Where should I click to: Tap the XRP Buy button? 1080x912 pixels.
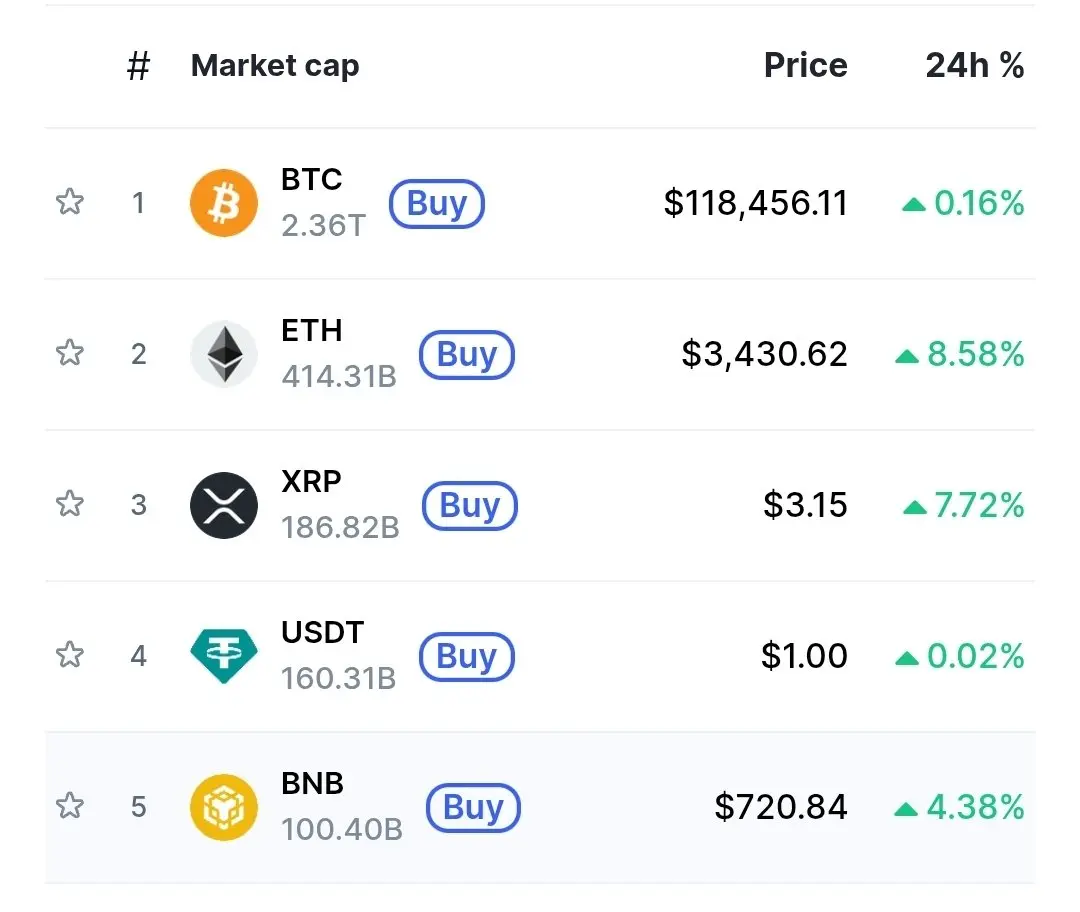pyautogui.click(x=469, y=506)
